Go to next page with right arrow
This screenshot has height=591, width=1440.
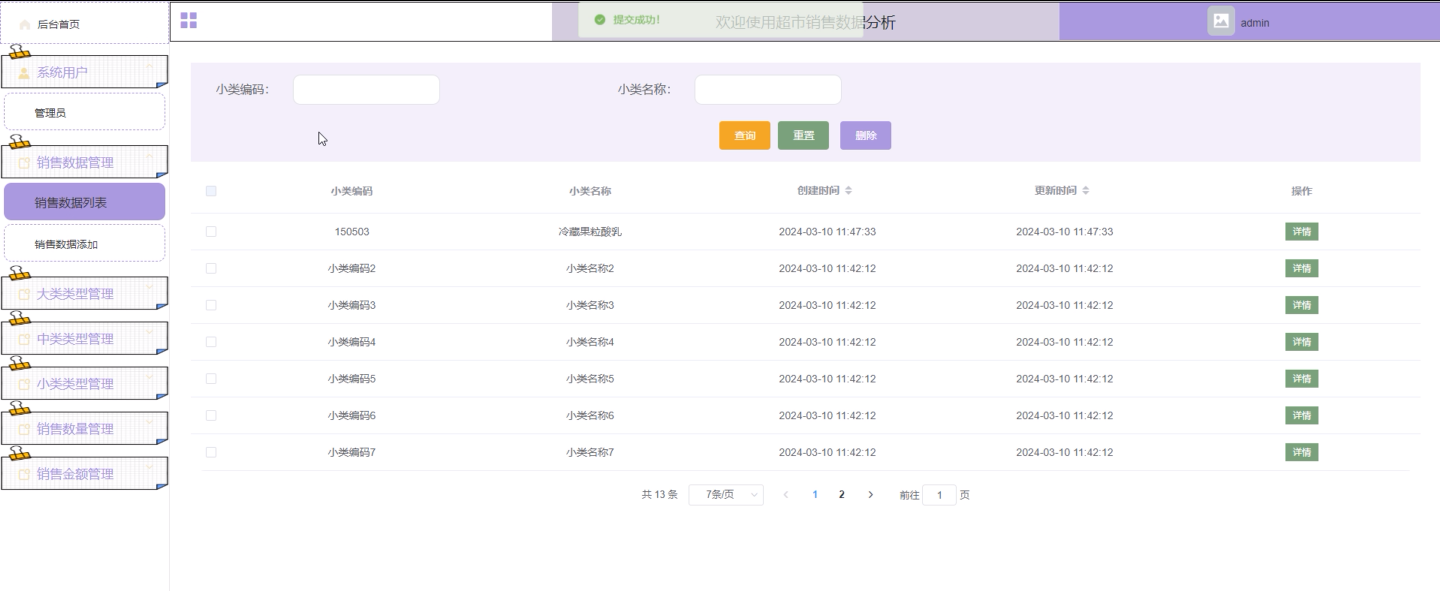(x=870, y=495)
